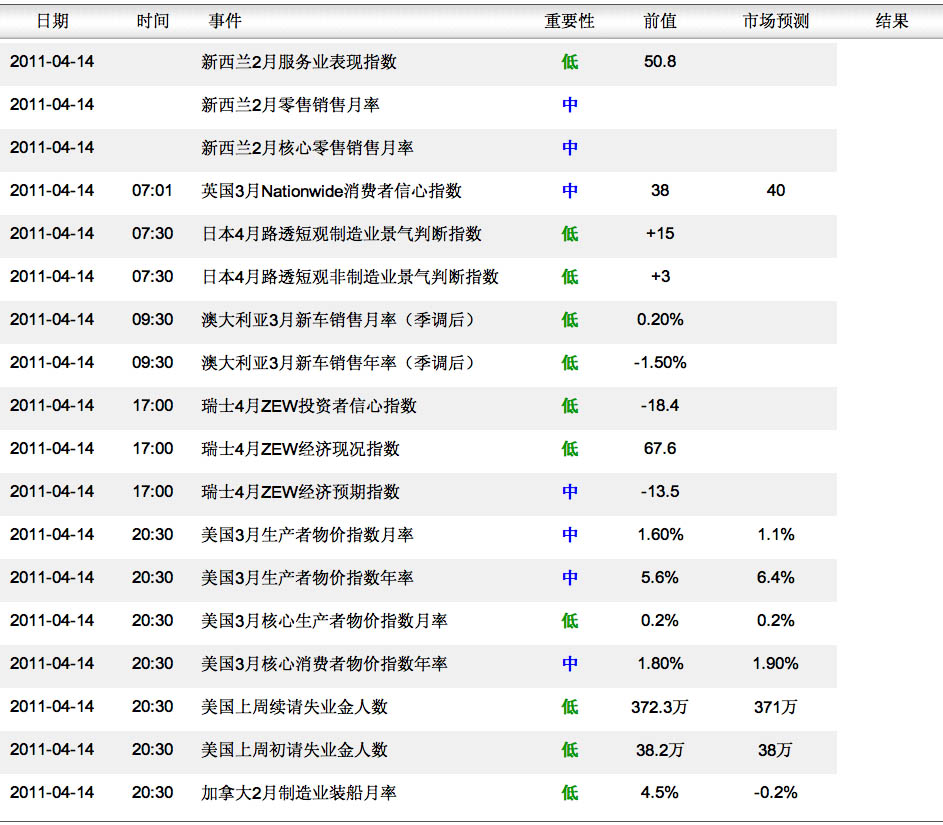Image resolution: width=943 pixels, height=825 pixels.
Task: Select 澳大利亚3月新车销售月率 event
Action: click(x=337, y=319)
